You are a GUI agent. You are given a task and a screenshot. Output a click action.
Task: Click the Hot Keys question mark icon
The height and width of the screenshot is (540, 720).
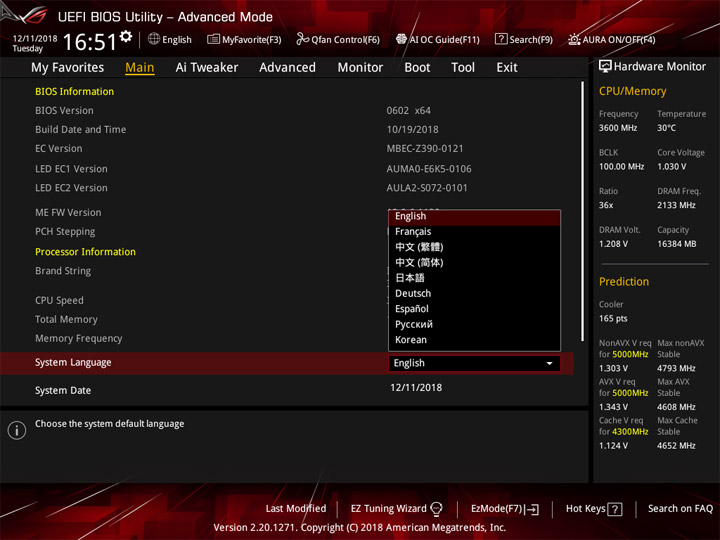point(615,509)
